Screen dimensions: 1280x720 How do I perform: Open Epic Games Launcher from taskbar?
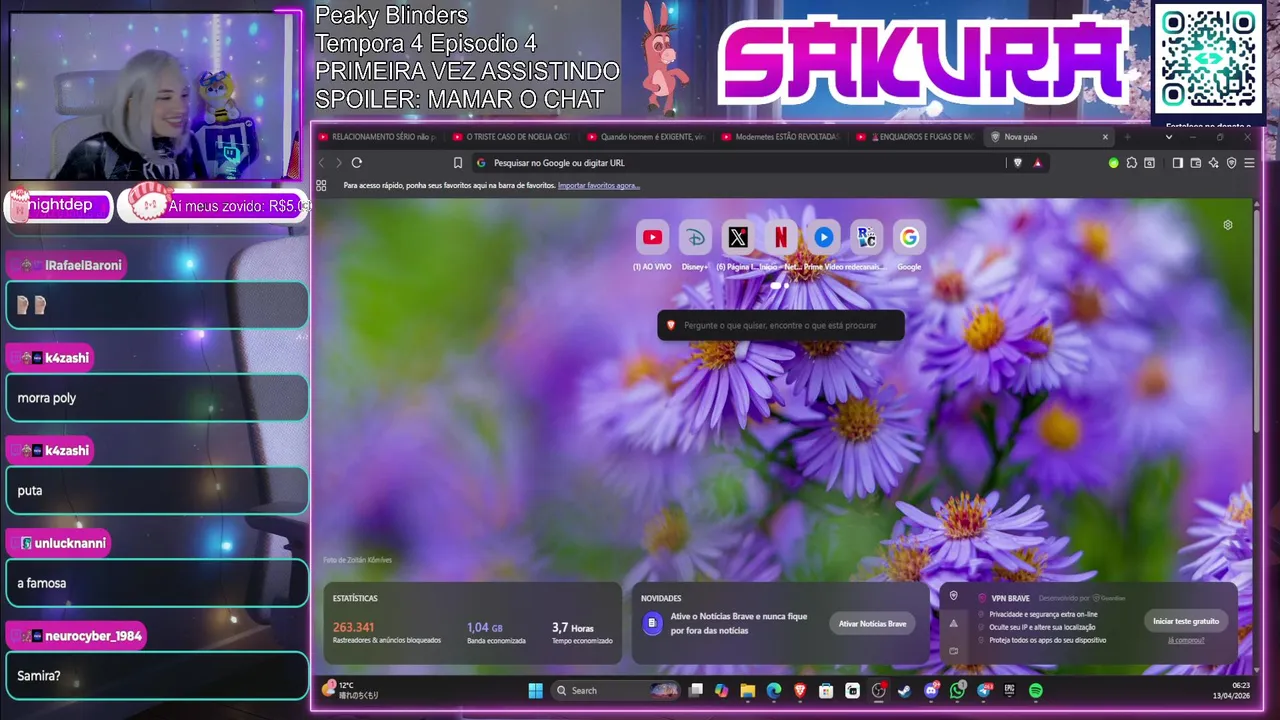(1010, 690)
